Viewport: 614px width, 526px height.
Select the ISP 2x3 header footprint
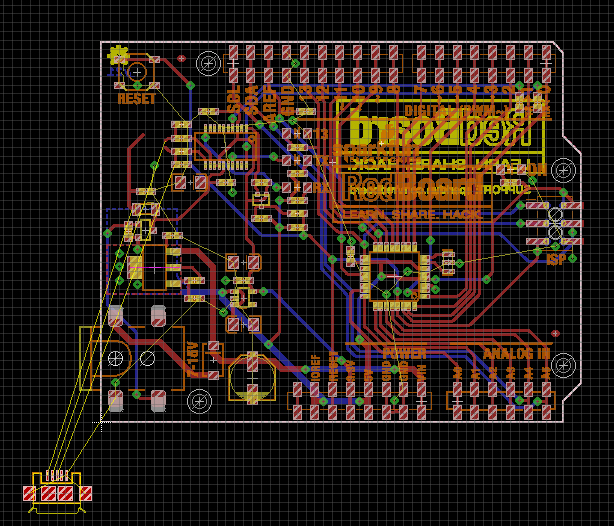[x=555, y=223]
